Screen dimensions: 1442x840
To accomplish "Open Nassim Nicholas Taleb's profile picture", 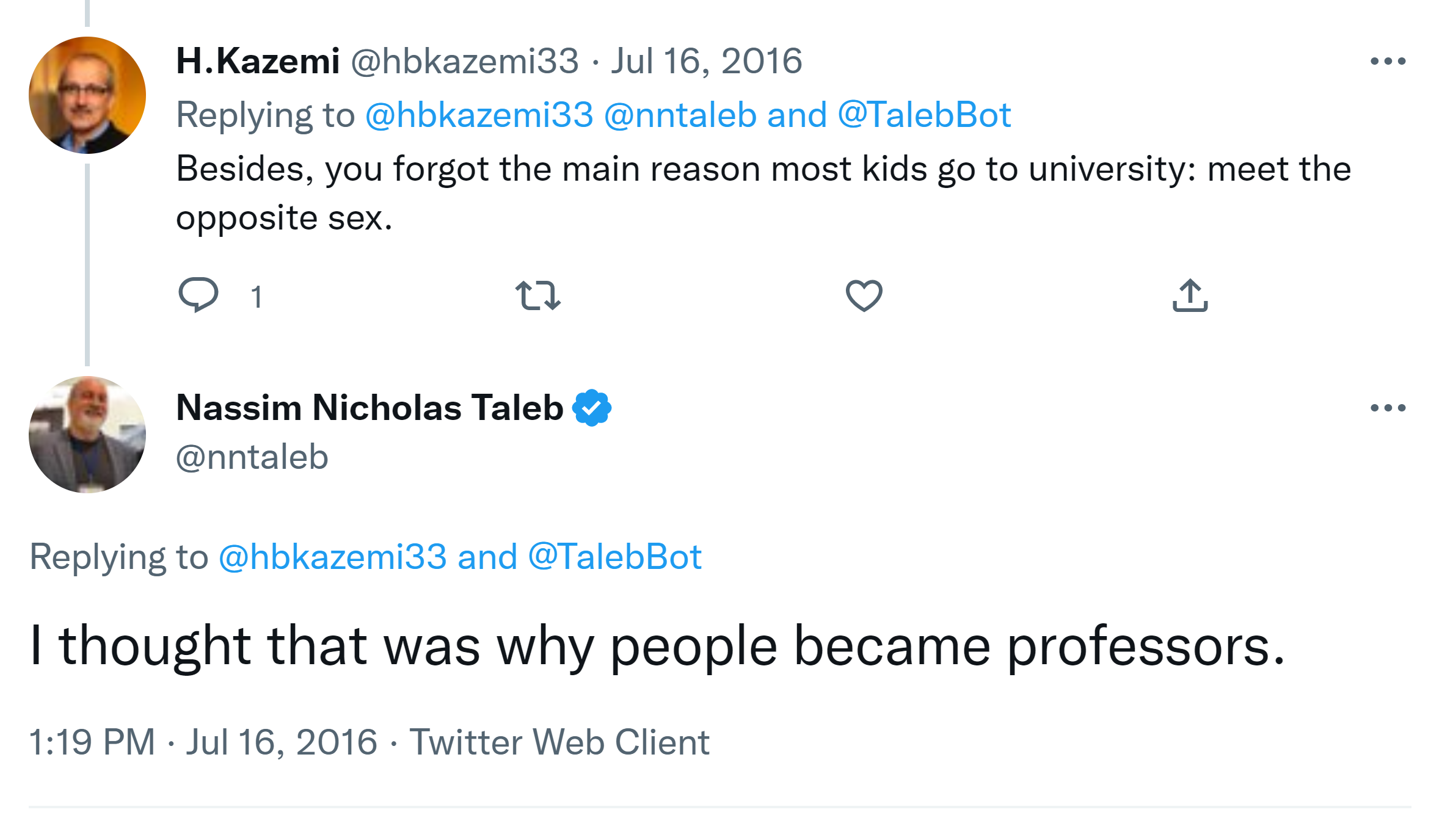I will (87, 435).
